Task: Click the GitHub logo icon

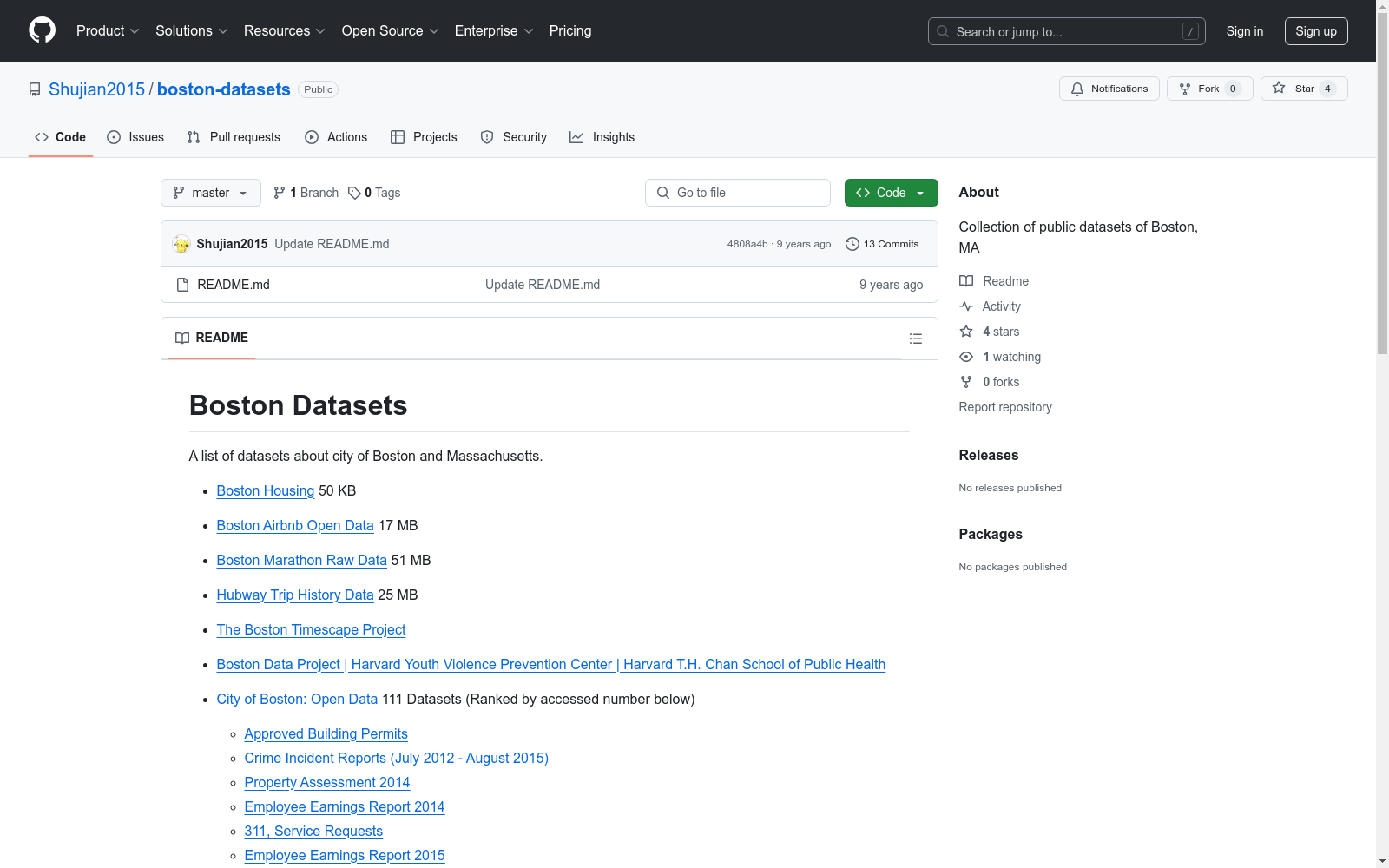Action: pos(42,30)
